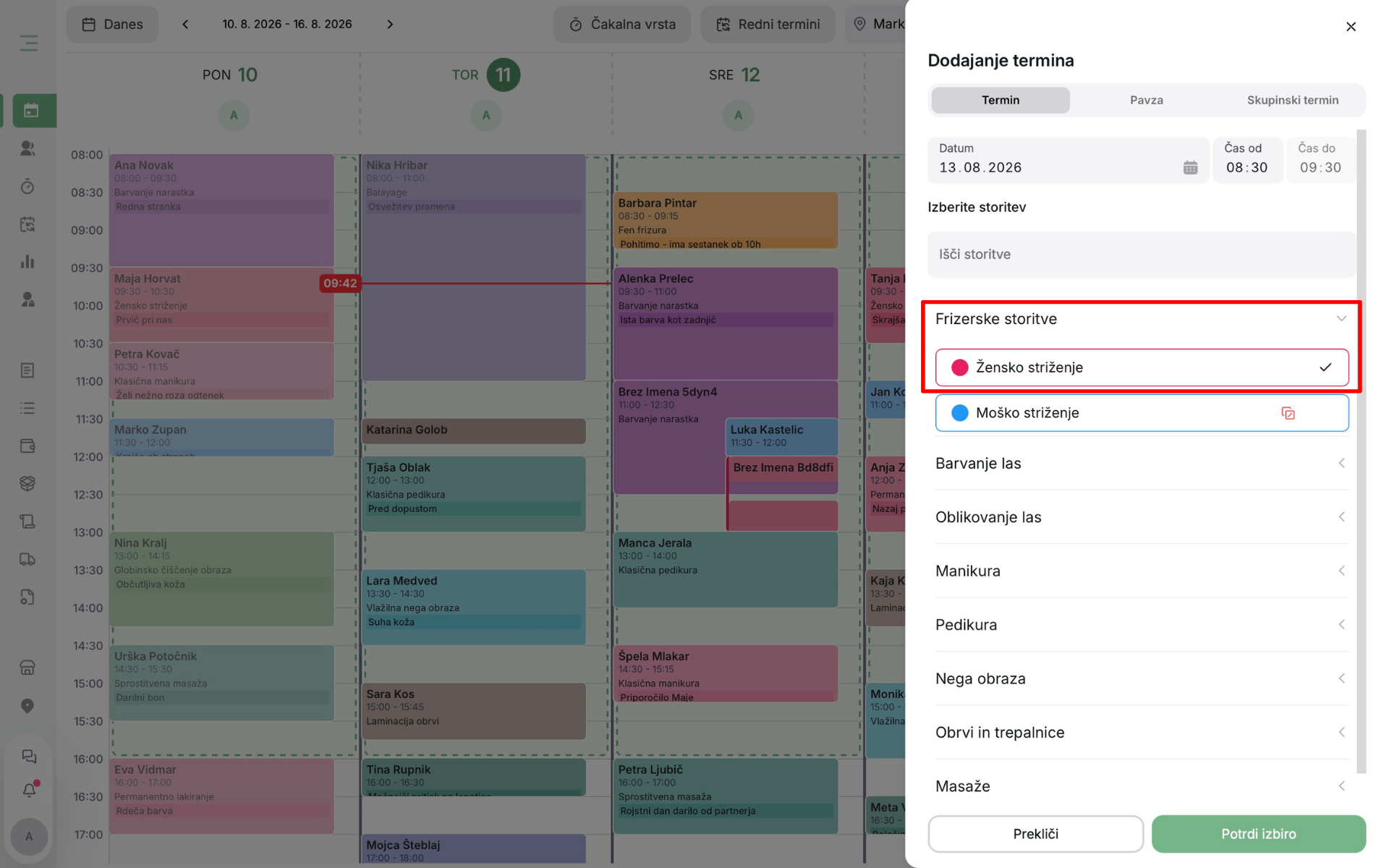Screen dimensions: 1389x868
Task: Expand the Barvanje las category
Action: click(1142, 464)
